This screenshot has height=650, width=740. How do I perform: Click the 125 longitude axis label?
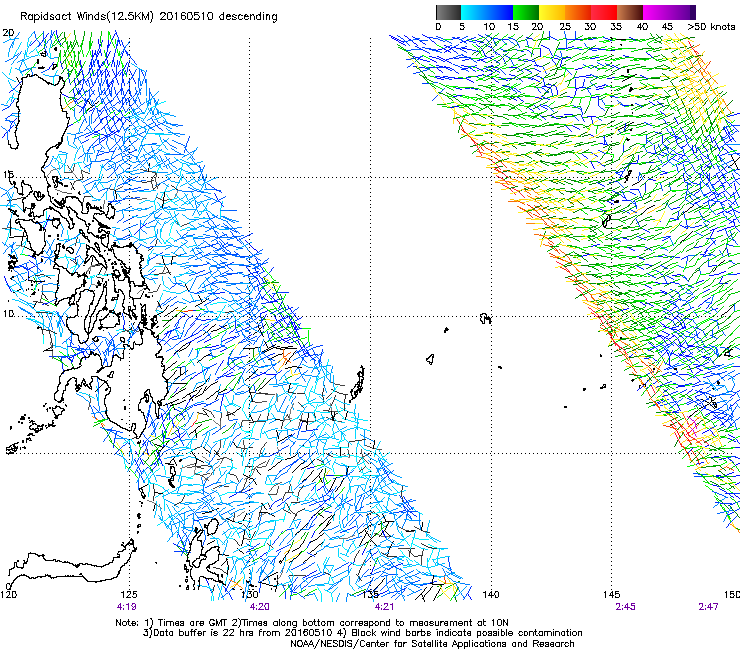pos(129,594)
